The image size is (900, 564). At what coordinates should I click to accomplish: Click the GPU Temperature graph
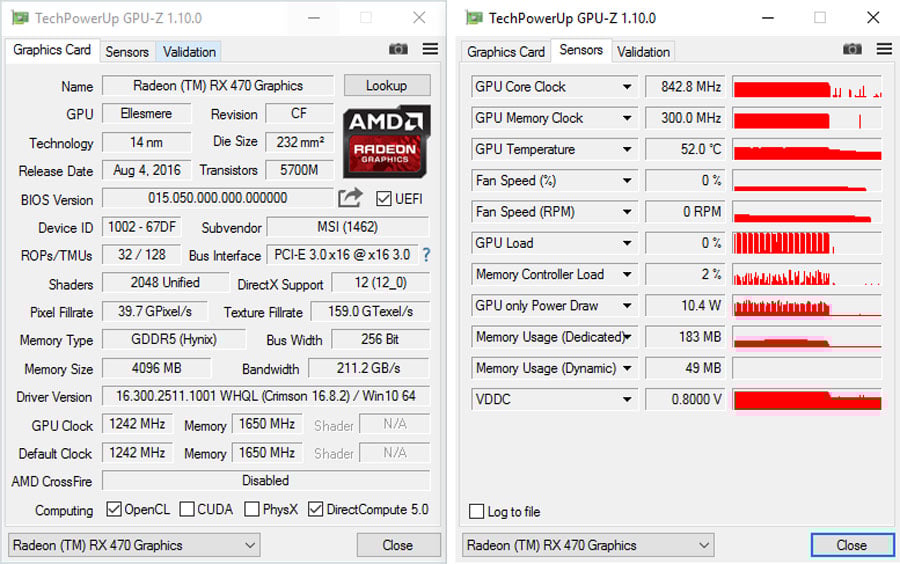[x=807, y=150]
